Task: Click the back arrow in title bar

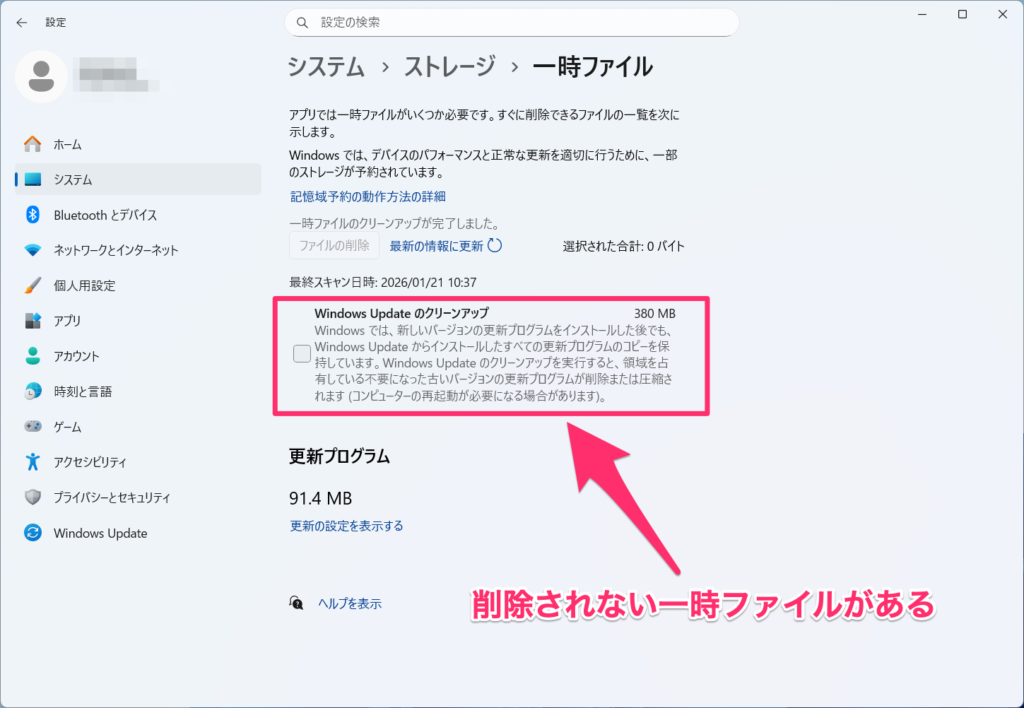Action: 21,22
